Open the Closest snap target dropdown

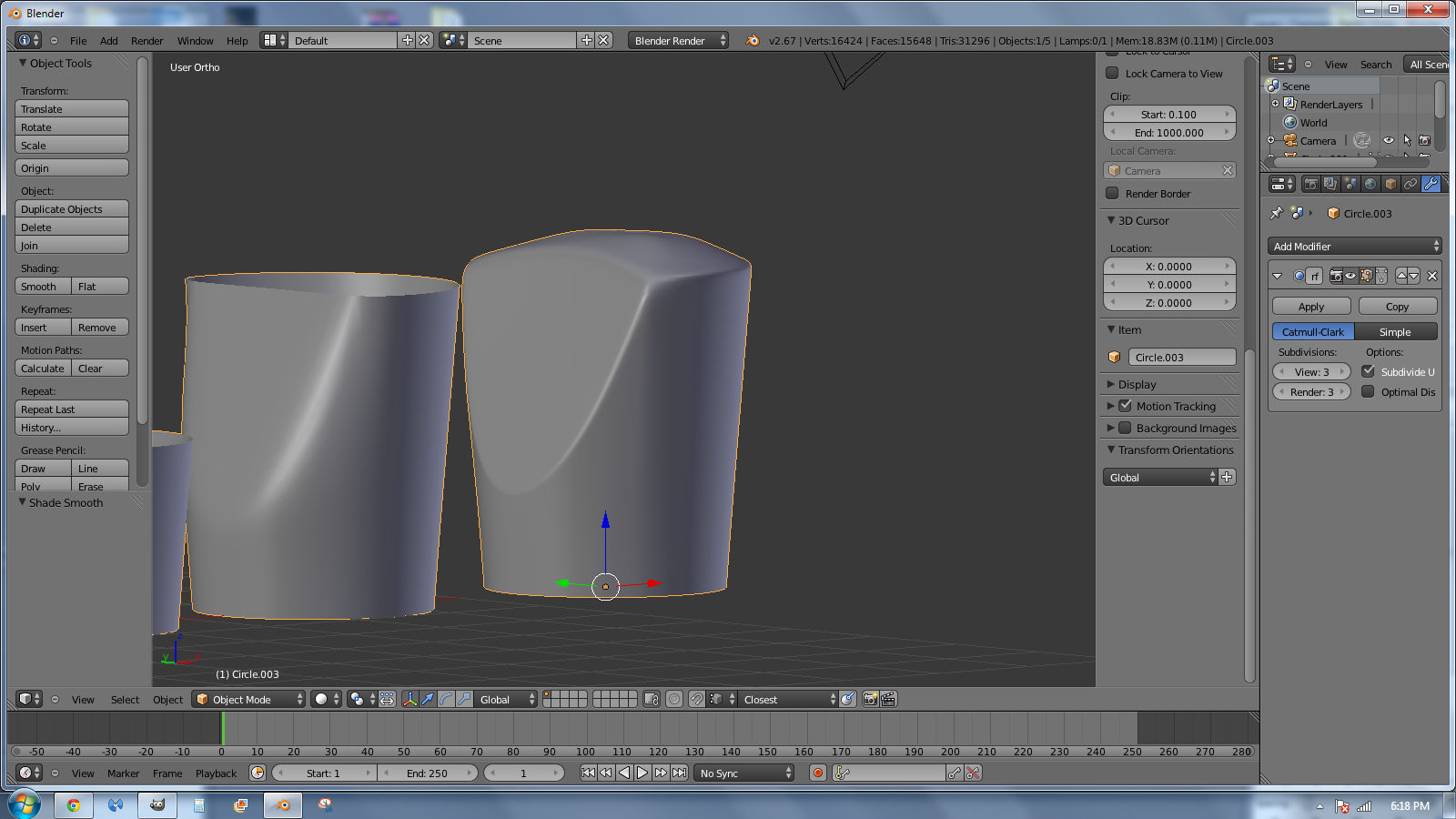[x=787, y=699]
